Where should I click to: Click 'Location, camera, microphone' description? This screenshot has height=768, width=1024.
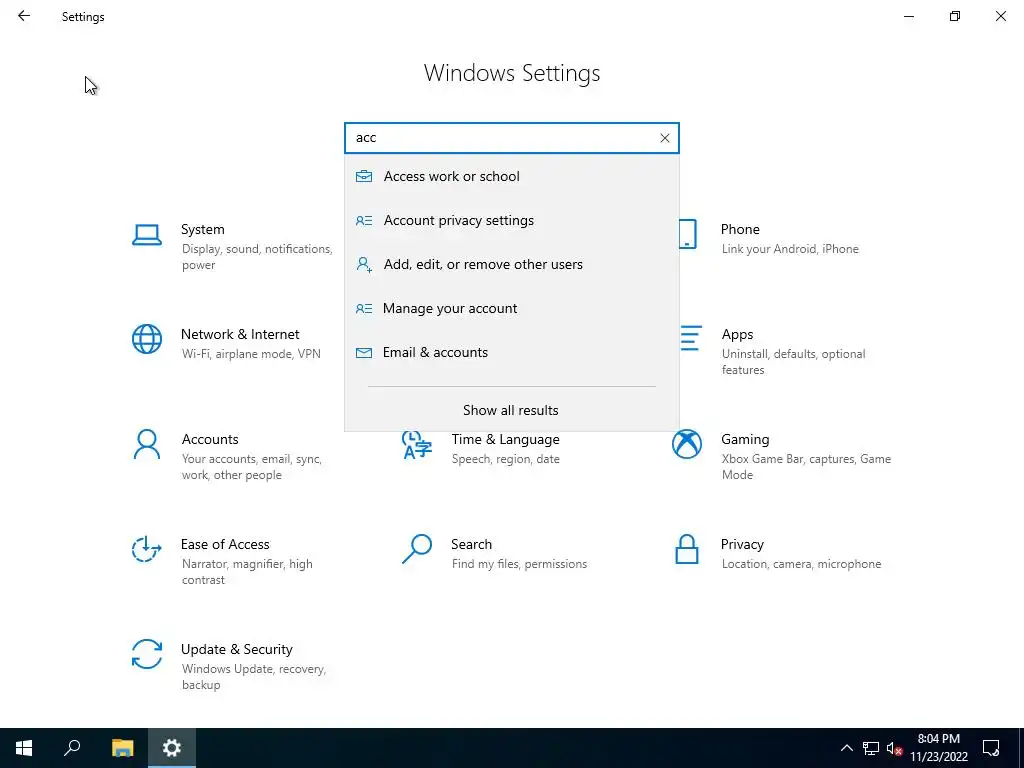pyautogui.click(x=801, y=564)
